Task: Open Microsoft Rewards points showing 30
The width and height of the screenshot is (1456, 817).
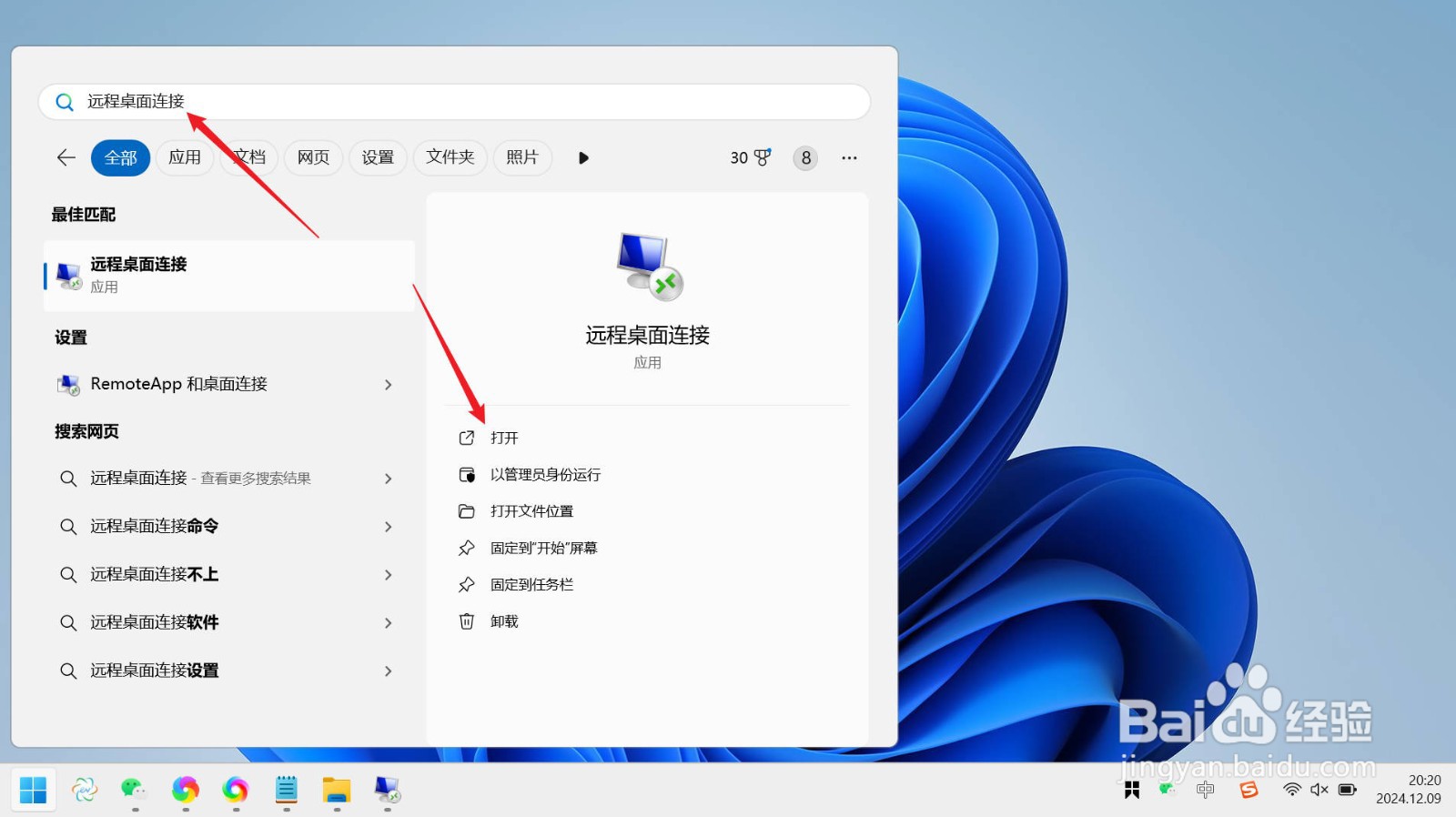Action: click(x=751, y=157)
